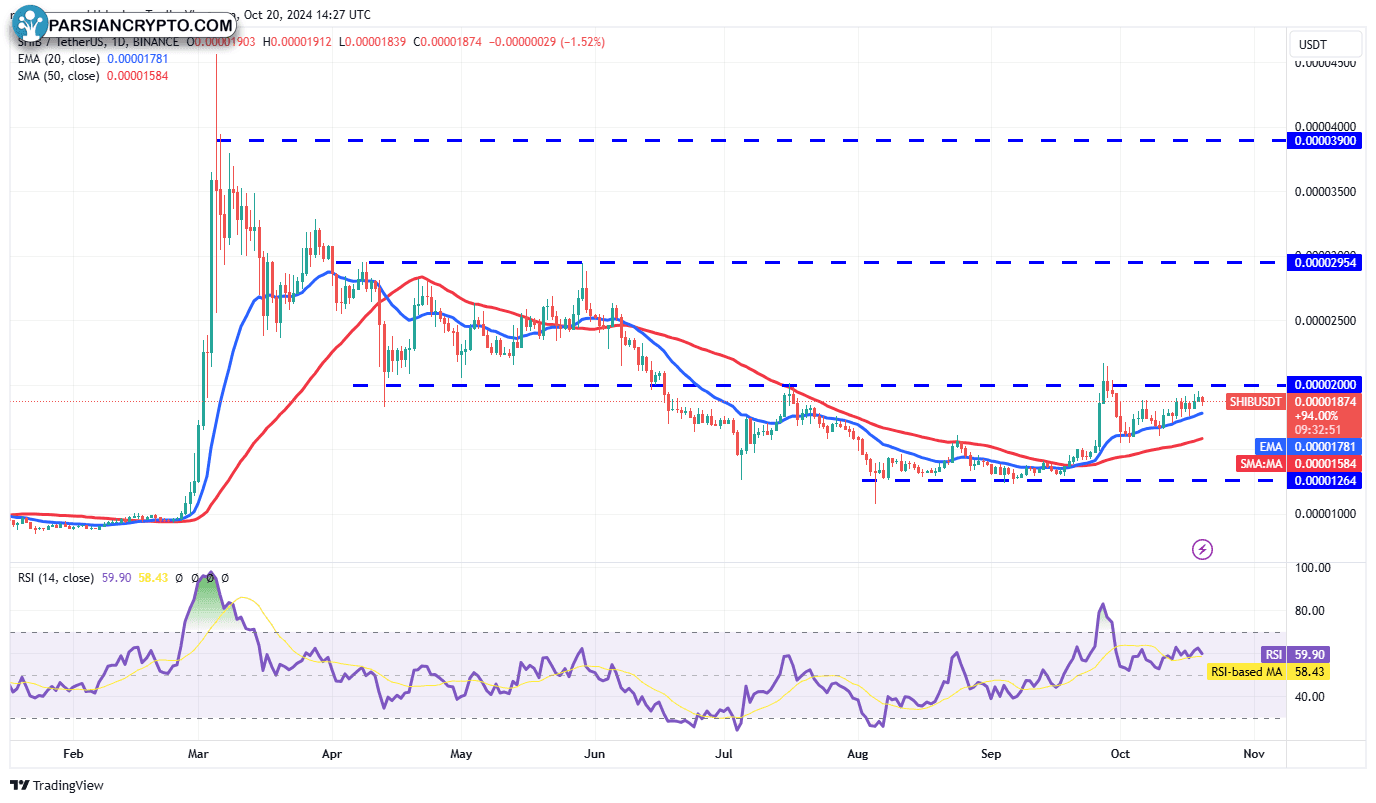Open the TradingView logo link
This screenshot has width=1376, height=803.
click(57, 785)
